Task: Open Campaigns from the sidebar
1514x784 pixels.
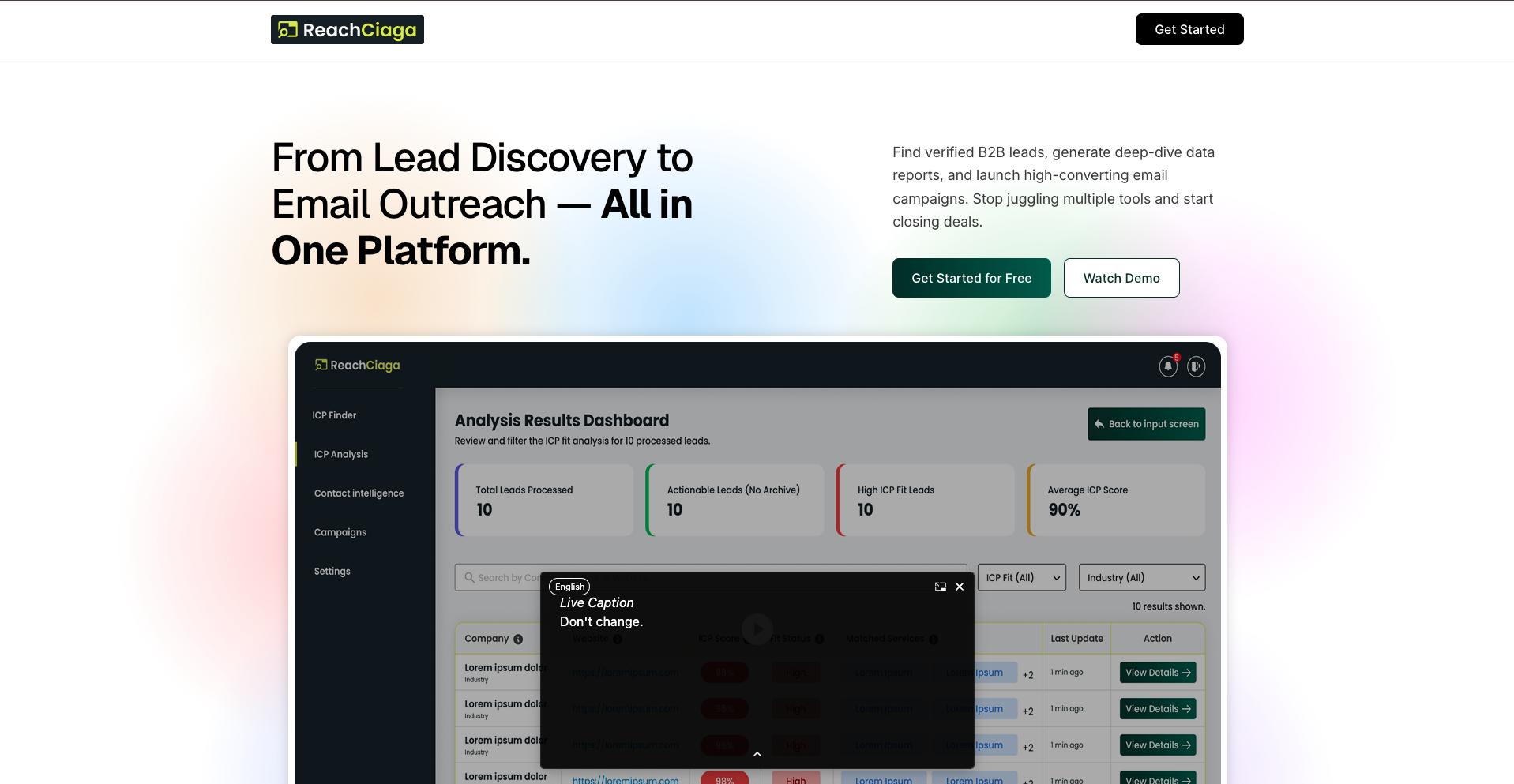Action: [x=340, y=532]
